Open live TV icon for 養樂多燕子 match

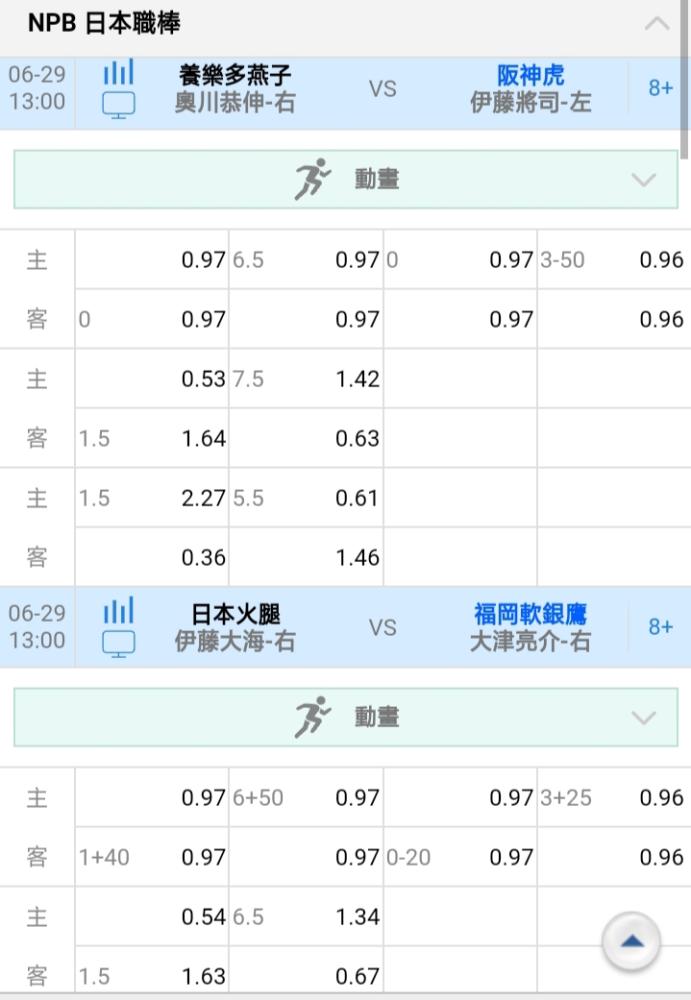tap(119, 105)
